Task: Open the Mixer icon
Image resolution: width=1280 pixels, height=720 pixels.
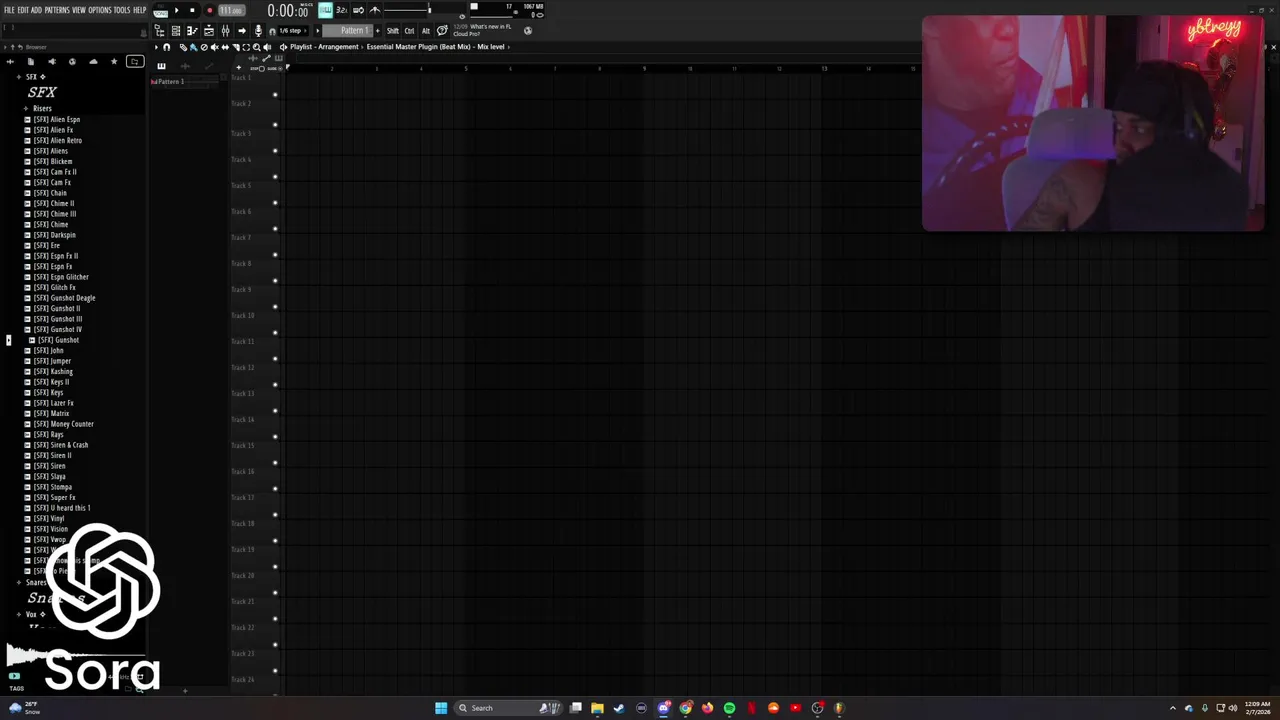Action: coord(225,31)
